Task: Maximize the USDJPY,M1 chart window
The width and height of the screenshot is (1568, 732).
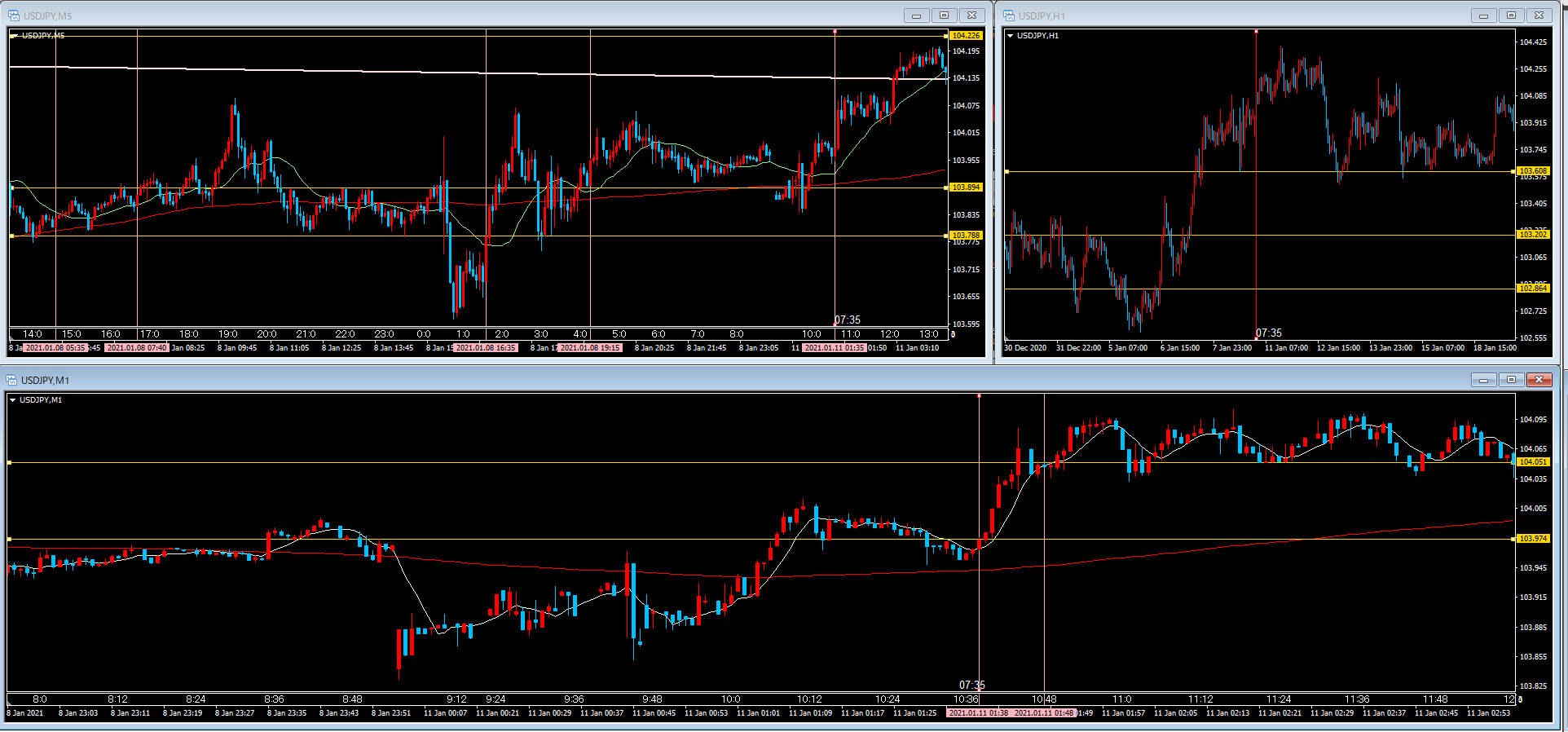Action: pos(1511,380)
